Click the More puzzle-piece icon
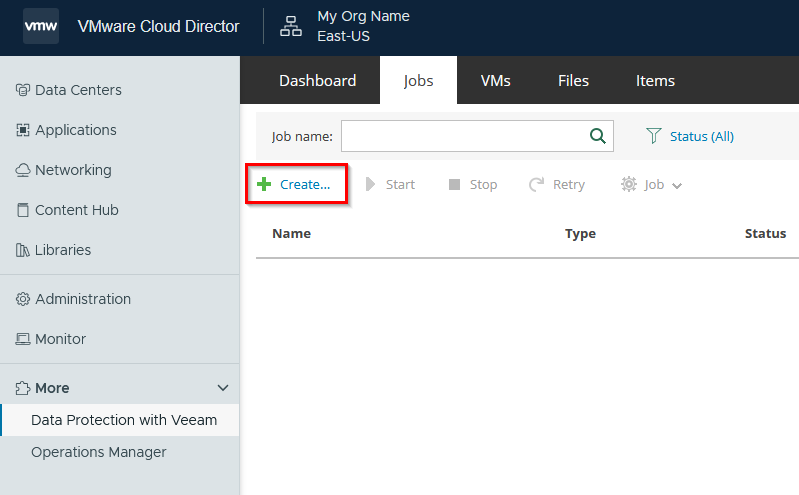 point(22,388)
